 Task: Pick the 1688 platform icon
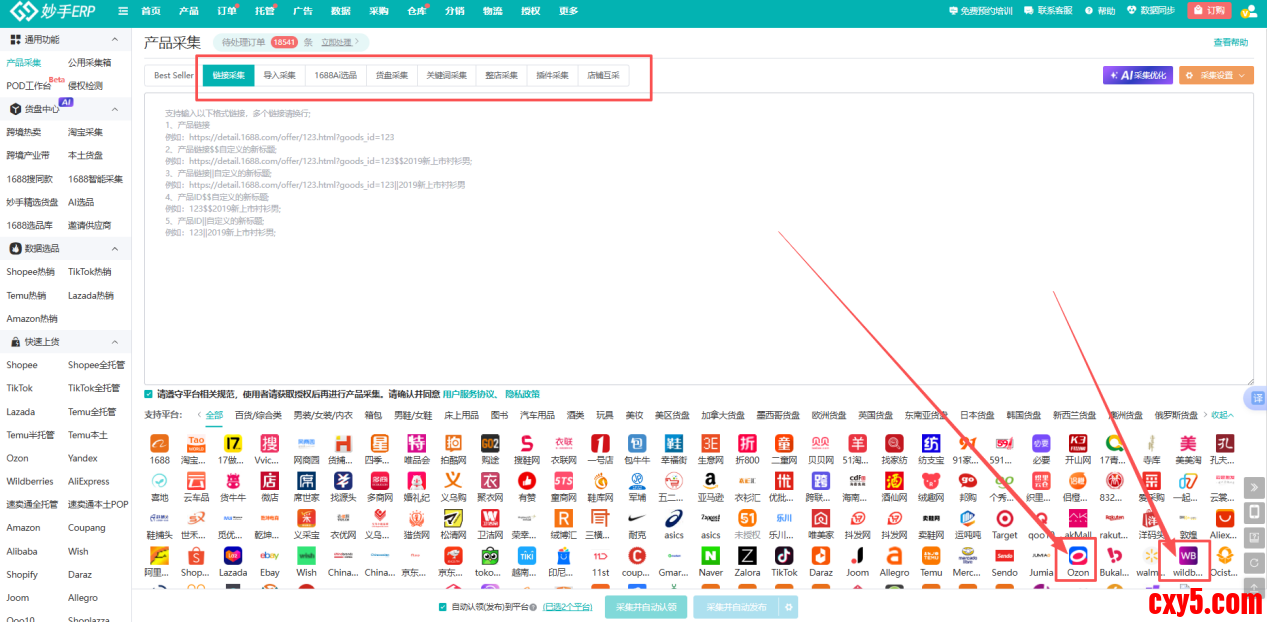click(x=159, y=443)
